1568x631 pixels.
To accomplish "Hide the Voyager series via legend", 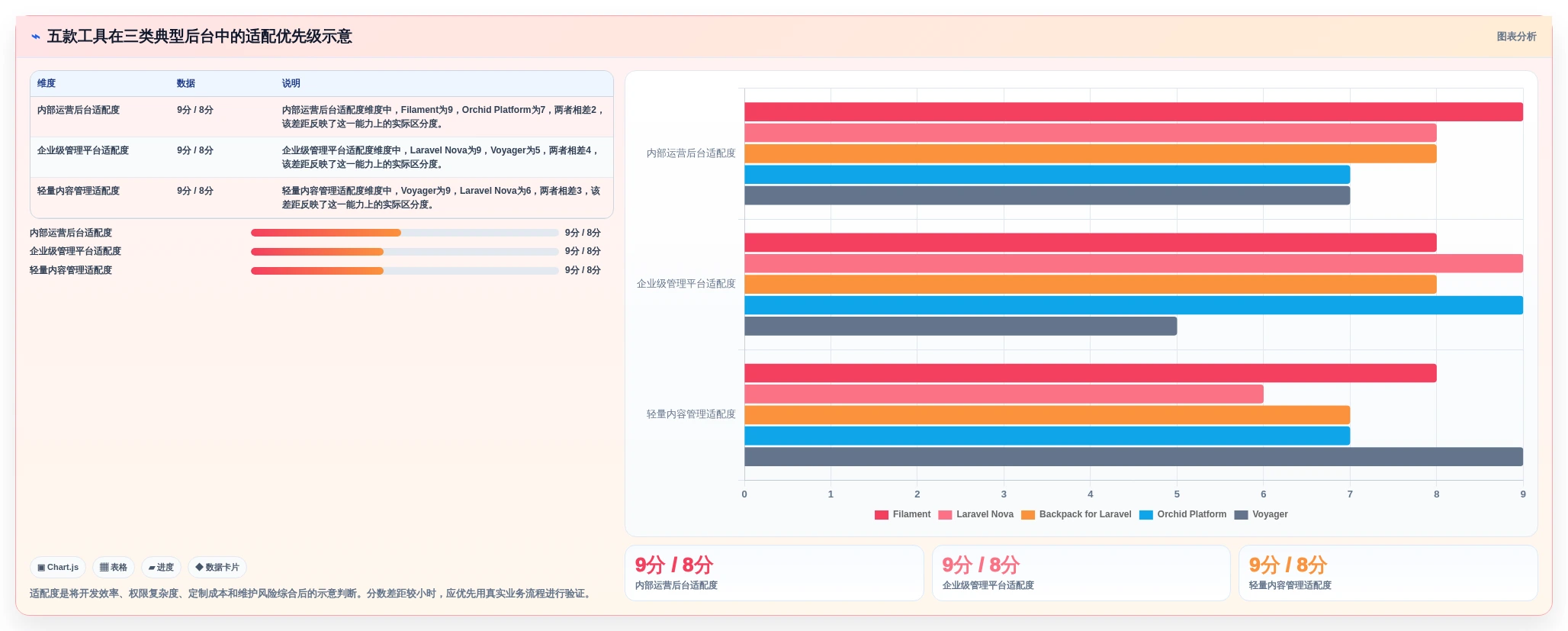I will tap(1261, 514).
